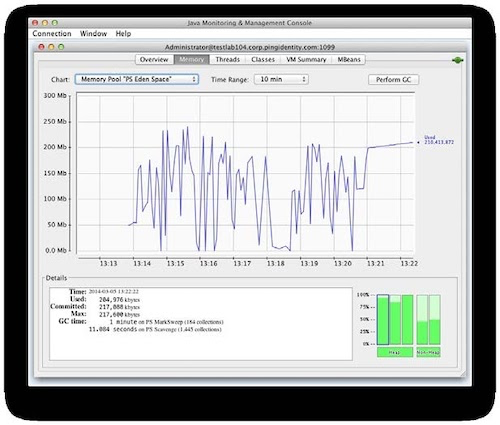Click the memory usage line chart area

246,172
